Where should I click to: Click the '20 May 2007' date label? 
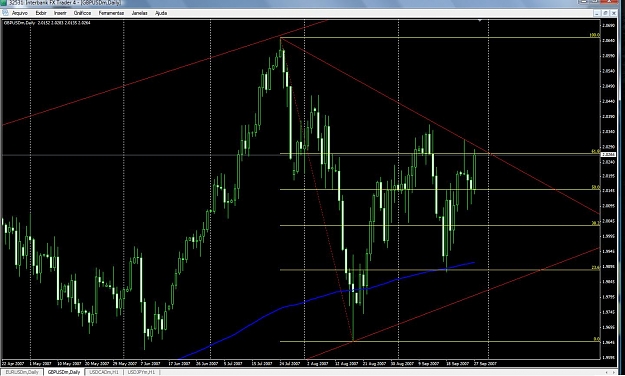[98, 364]
